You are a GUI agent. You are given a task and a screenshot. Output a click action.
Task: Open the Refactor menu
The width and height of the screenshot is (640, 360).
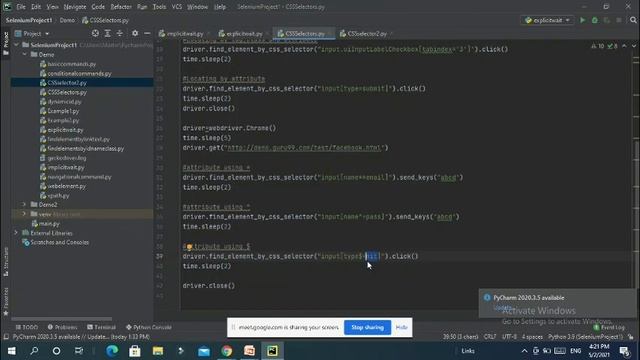121,7
